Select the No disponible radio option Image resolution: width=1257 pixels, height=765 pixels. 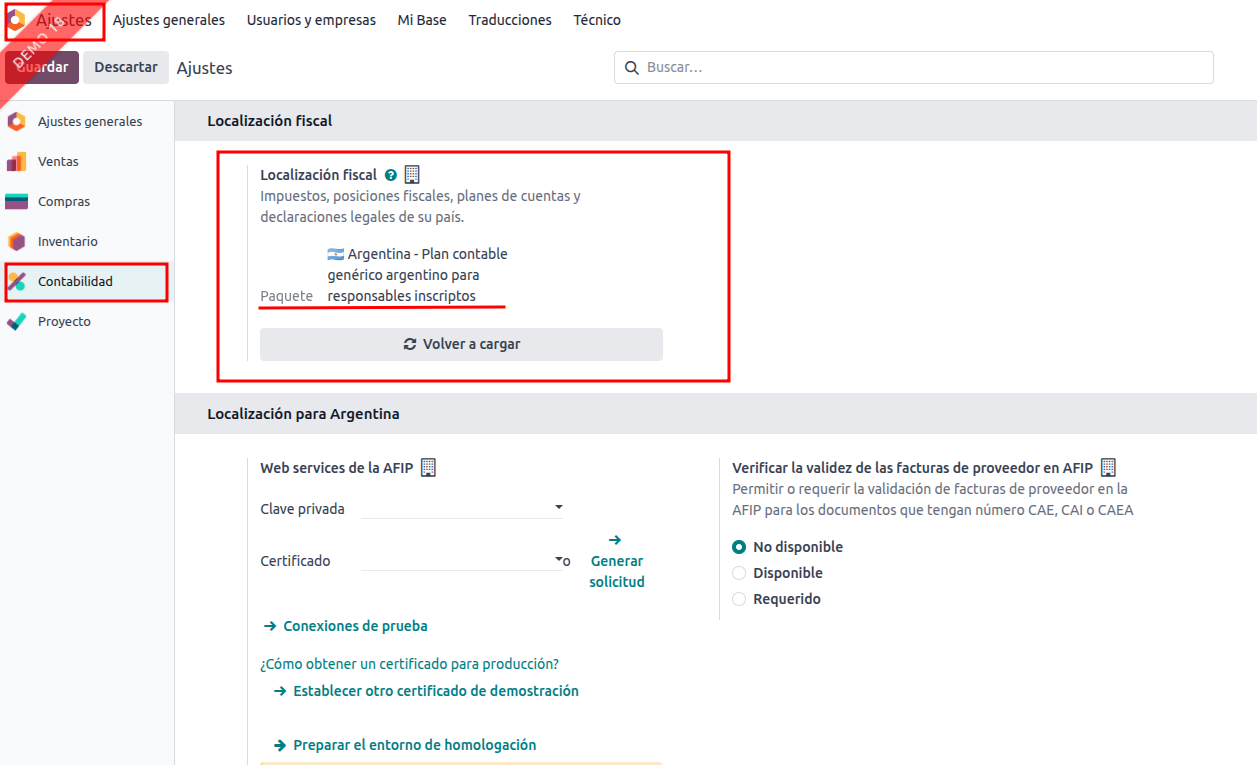click(x=739, y=547)
